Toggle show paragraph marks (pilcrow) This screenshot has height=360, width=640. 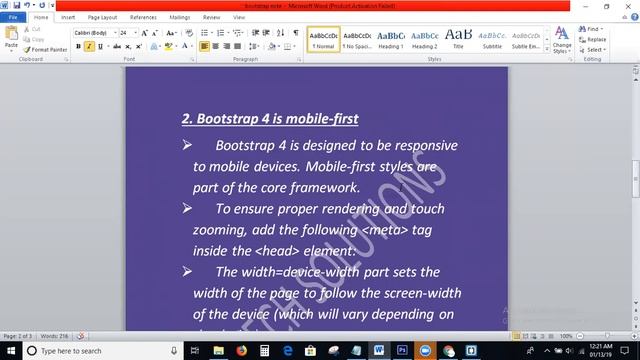[296, 33]
